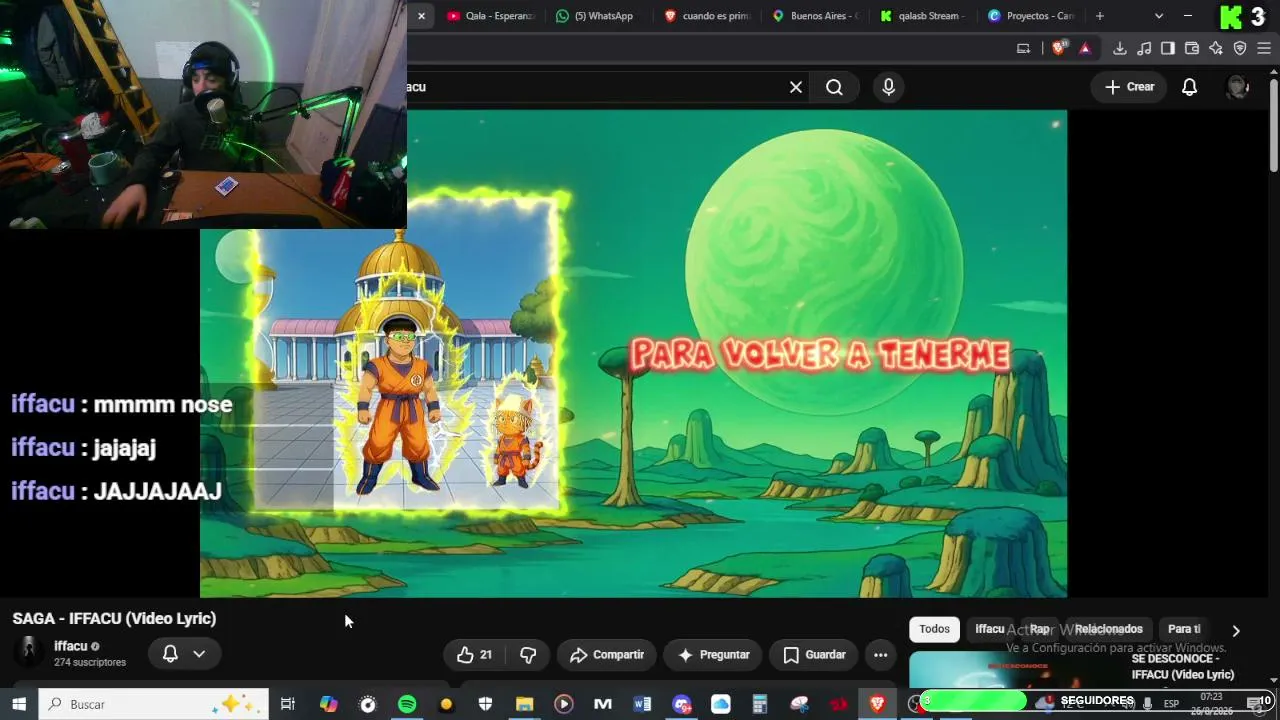Open Brave Shields lion icon

pyautogui.click(x=1059, y=48)
